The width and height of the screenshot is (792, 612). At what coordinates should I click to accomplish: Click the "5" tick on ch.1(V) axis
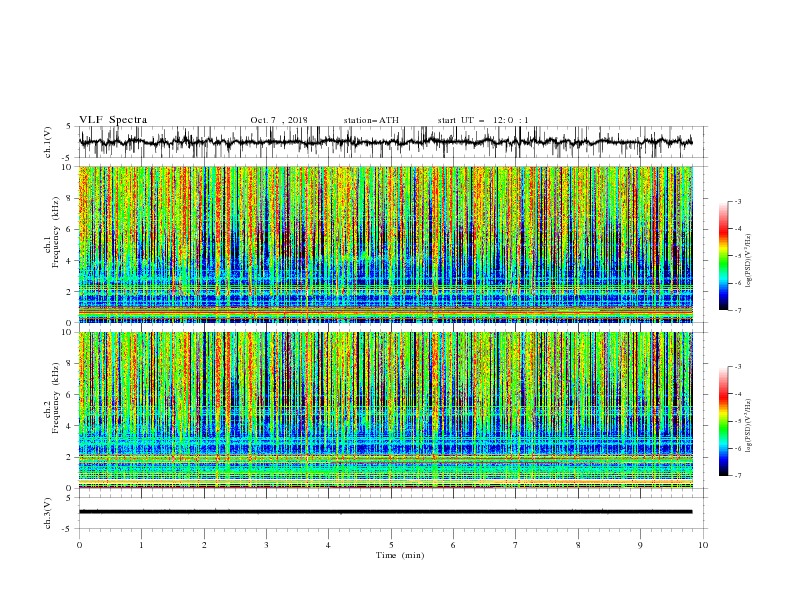[x=70, y=127]
